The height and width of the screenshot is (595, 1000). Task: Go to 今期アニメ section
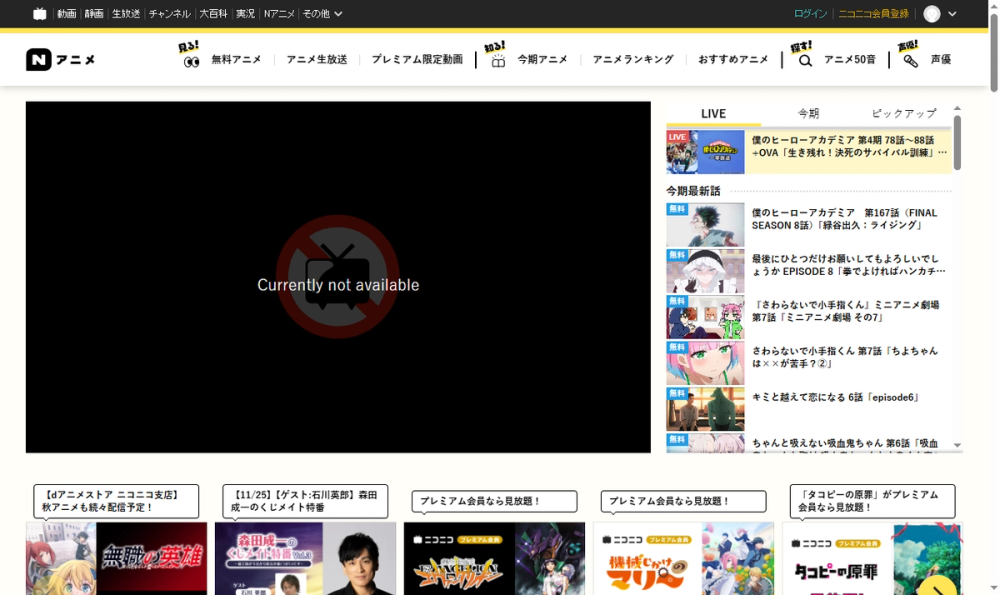(543, 59)
